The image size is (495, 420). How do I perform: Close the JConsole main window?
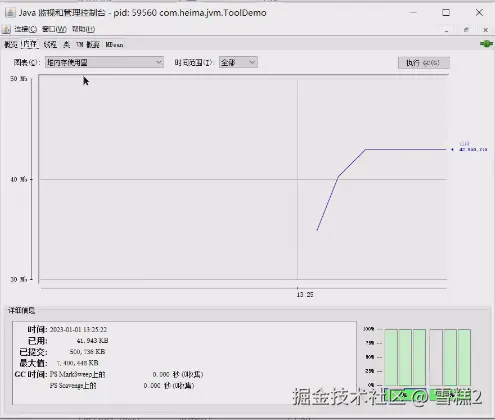pyautogui.click(x=479, y=13)
